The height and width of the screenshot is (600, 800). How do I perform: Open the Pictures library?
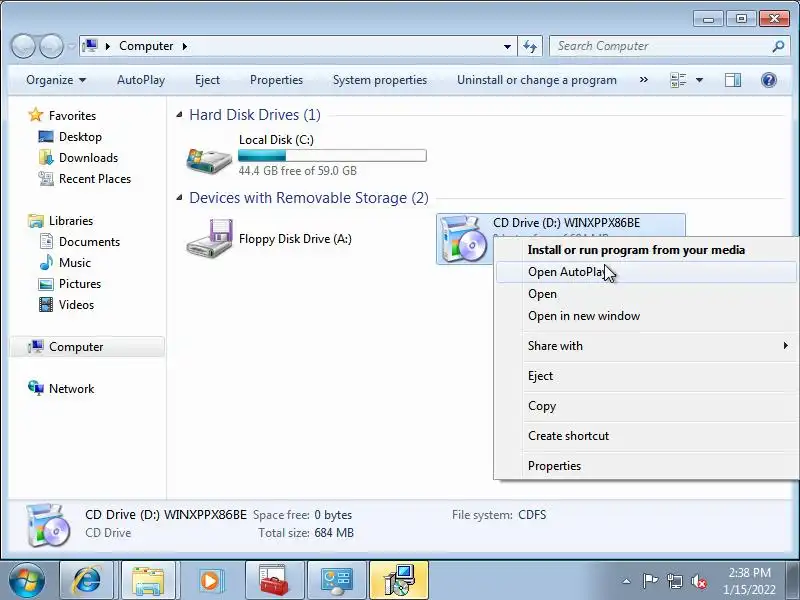[x=80, y=284]
